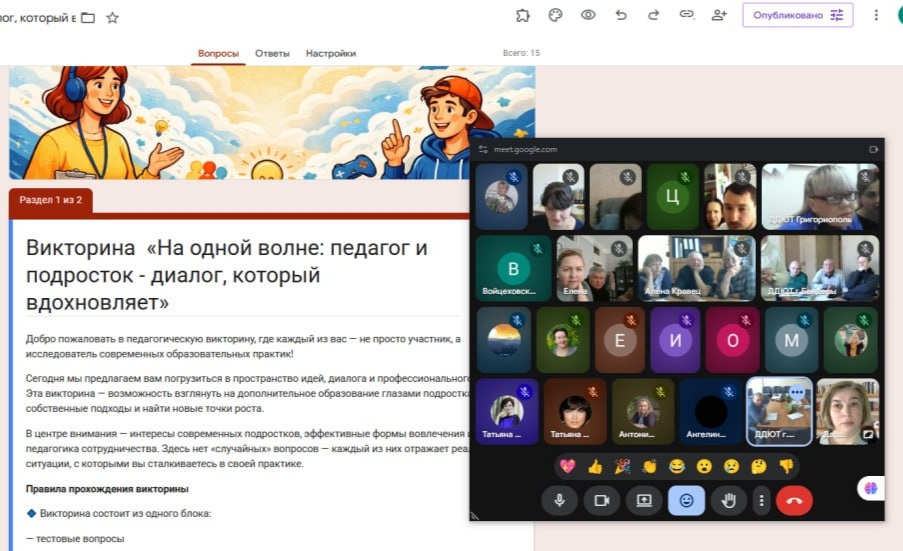Open the theme customization palette icon

(x=556, y=15)
